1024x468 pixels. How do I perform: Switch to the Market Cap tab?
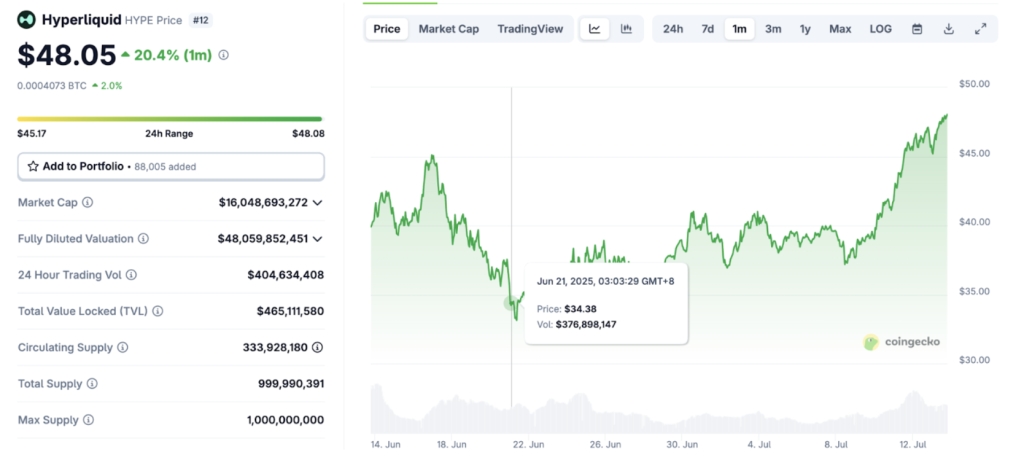pyautogui.click(x=447, y=29)
